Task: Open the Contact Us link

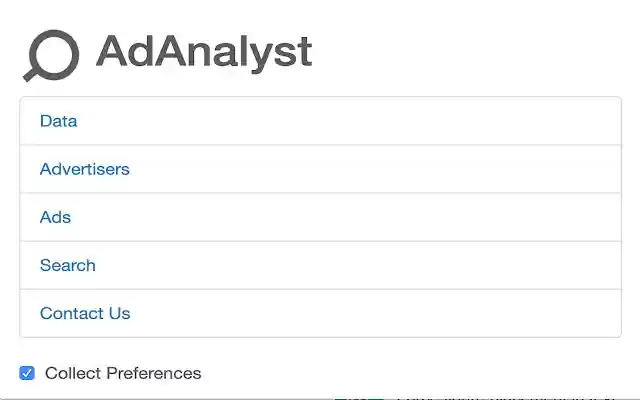Action: pyautogui.click(x=85, y=313)
